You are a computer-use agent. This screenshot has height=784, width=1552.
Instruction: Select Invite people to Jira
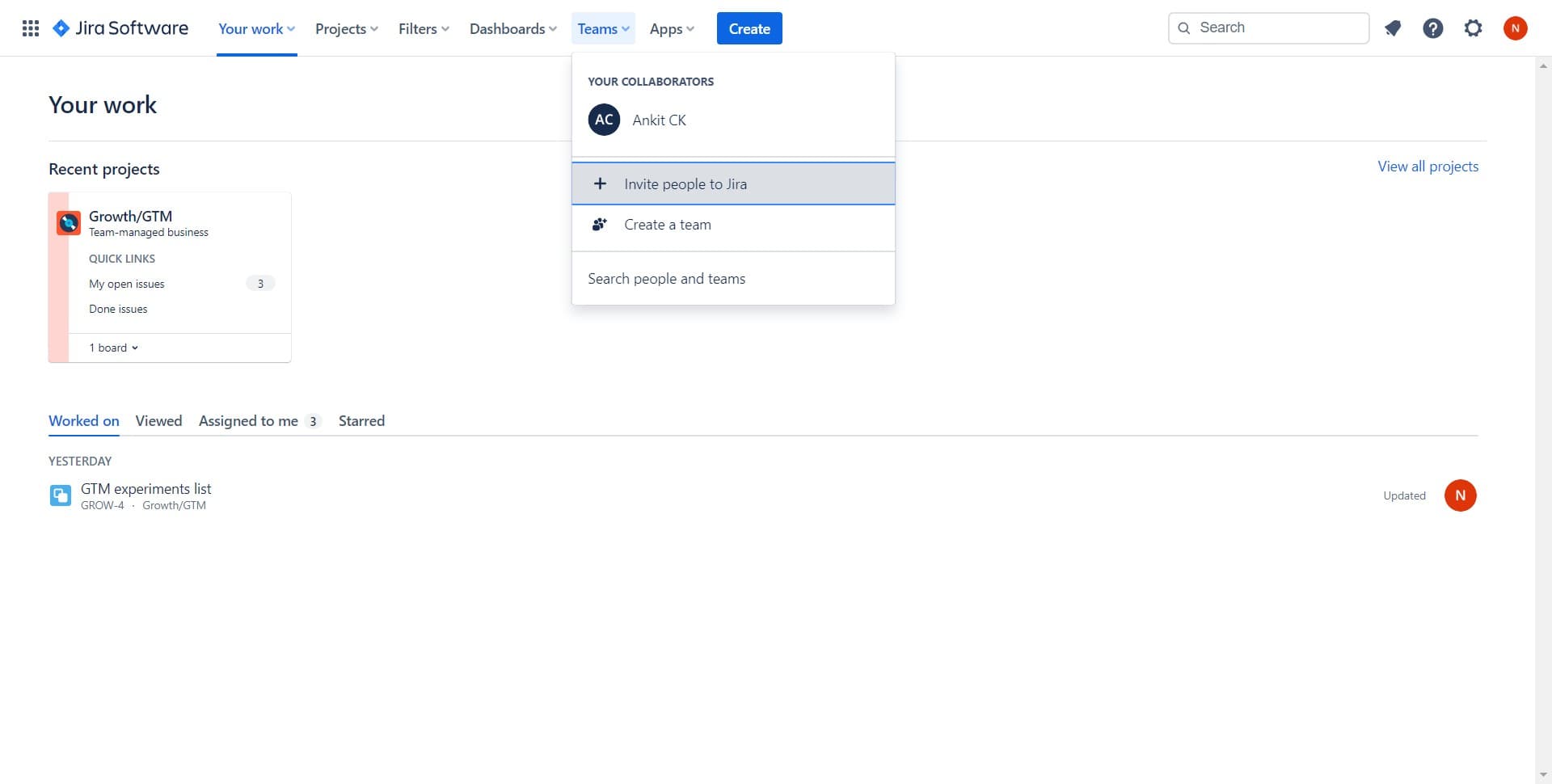pos(685,183)
